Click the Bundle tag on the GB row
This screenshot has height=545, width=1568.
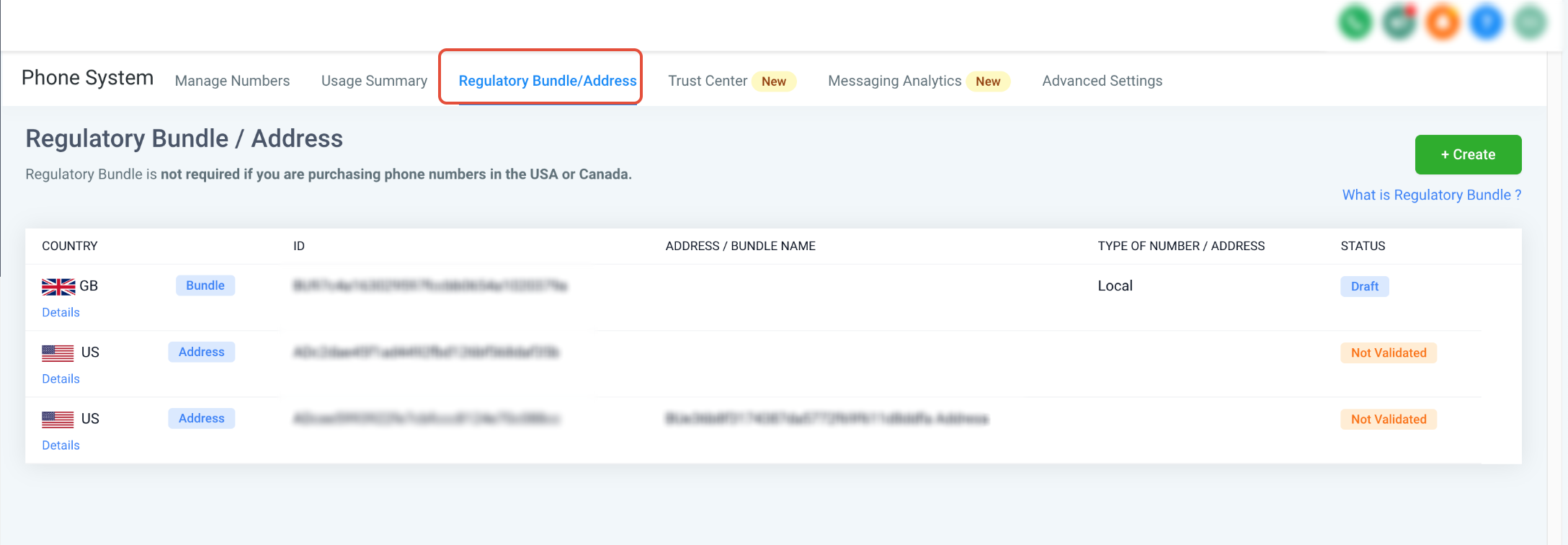point(205,285)
